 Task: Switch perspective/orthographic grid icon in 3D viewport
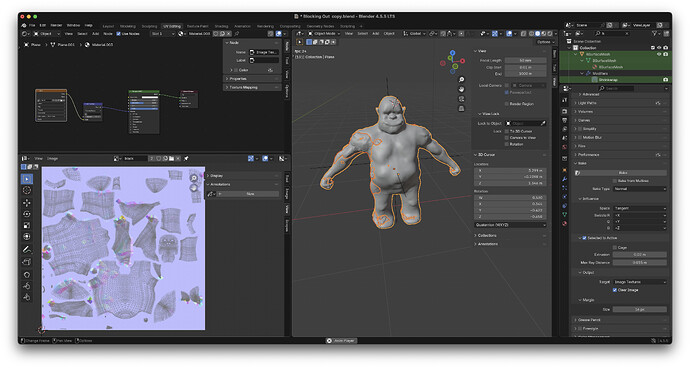[x=461, y=108]
